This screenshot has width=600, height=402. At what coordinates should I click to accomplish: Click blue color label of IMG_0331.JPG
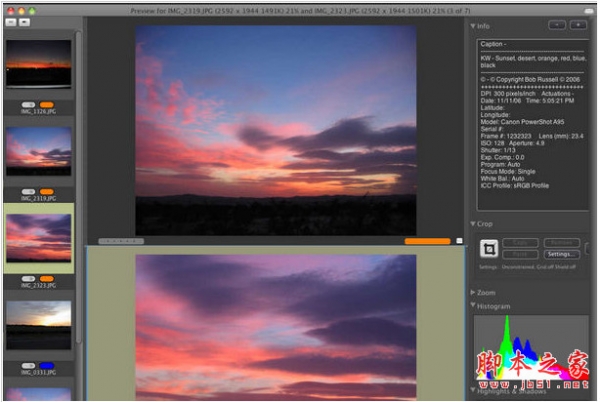click(x=47, y=366)
